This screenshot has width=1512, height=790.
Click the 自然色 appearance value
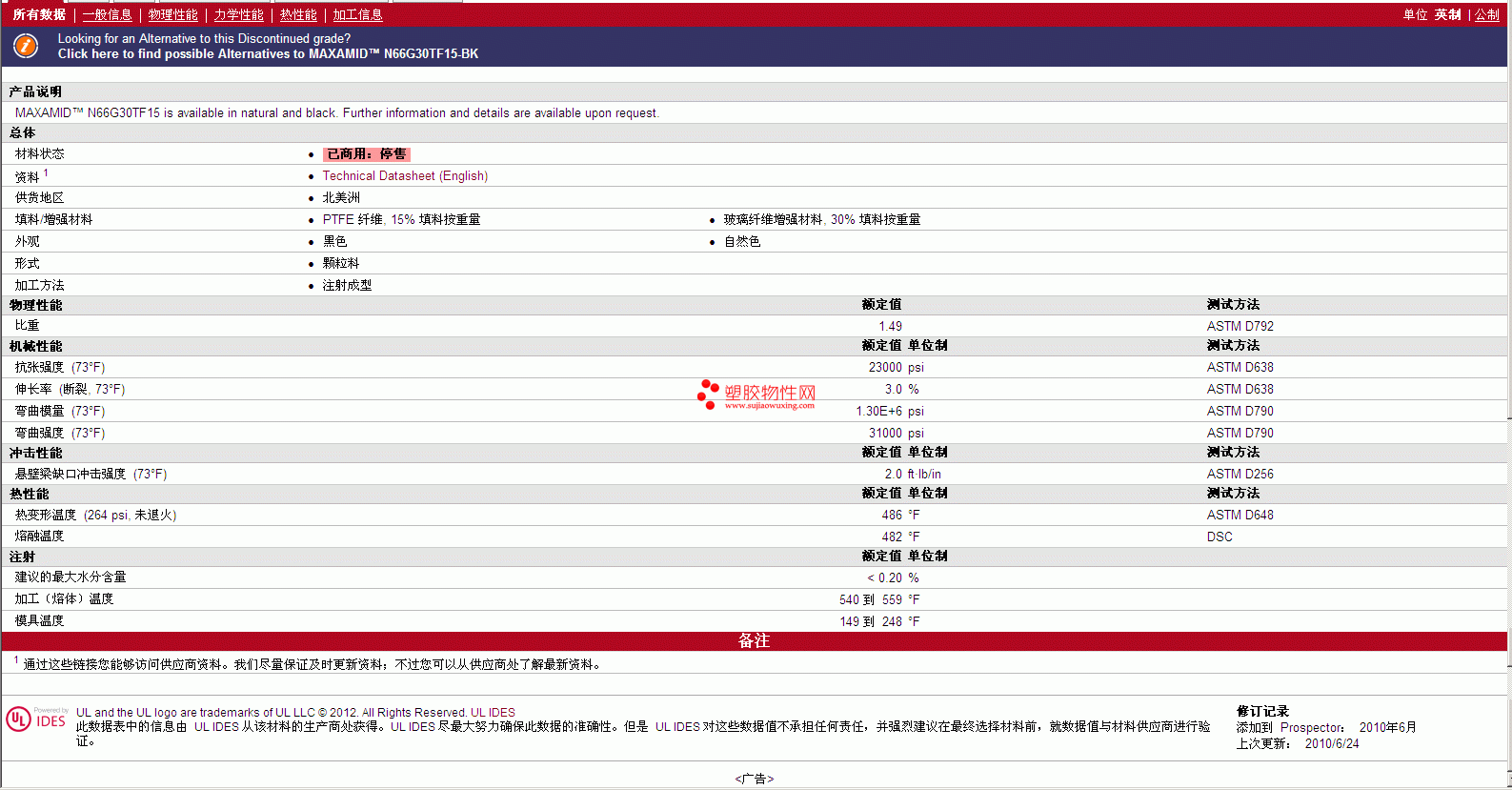click(742, 242)
